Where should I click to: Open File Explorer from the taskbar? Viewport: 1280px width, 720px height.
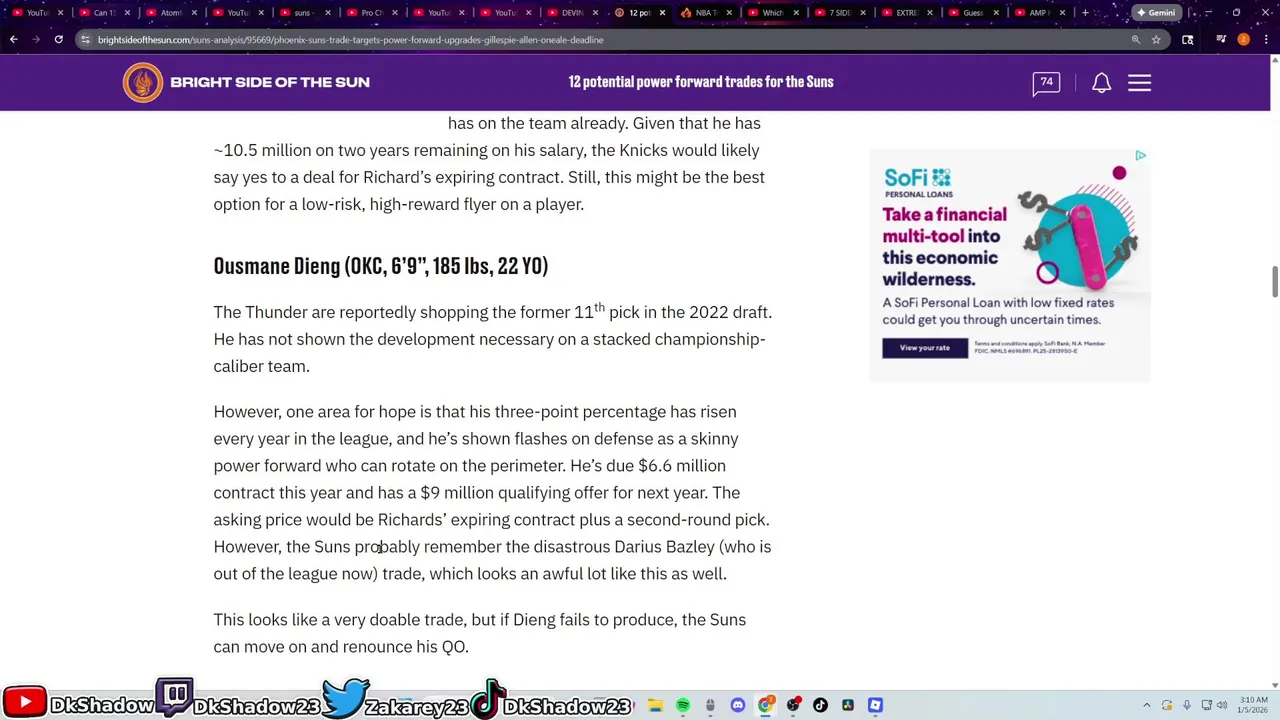pyautogui.click(x=656, y=705)
